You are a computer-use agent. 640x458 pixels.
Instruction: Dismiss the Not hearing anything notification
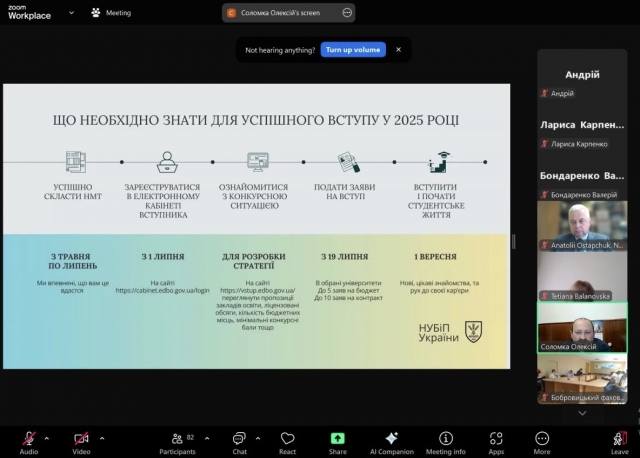(x=398, y=49)
